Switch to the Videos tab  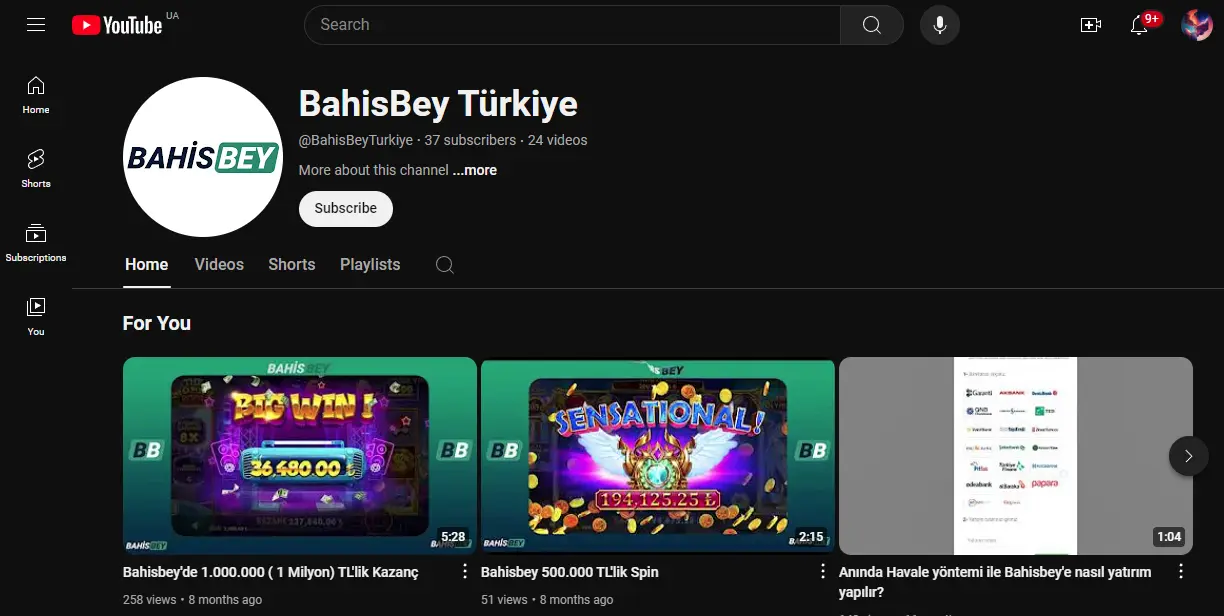[x=219, y=265]
